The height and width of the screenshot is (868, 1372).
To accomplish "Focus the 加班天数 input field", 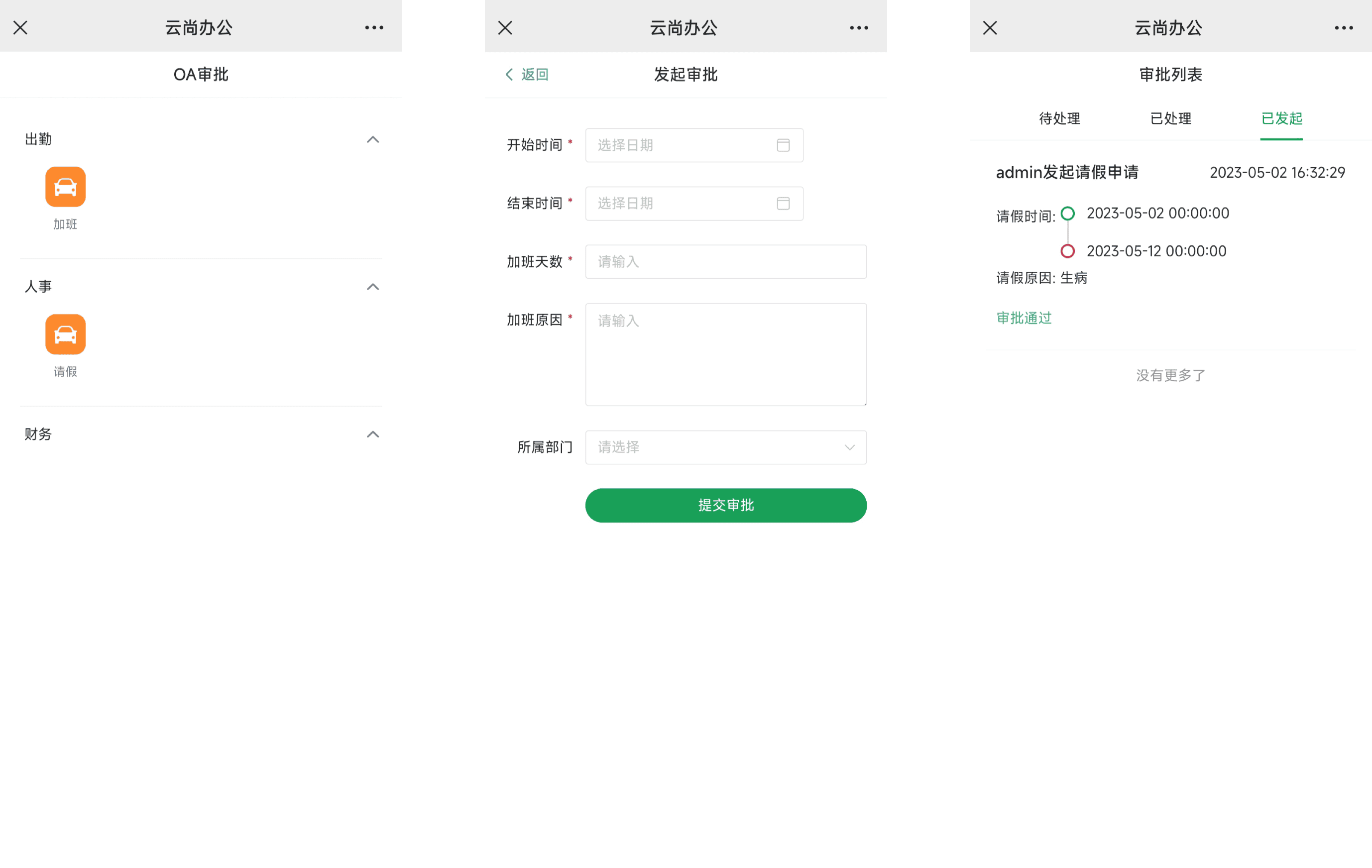I will (725, 261).
